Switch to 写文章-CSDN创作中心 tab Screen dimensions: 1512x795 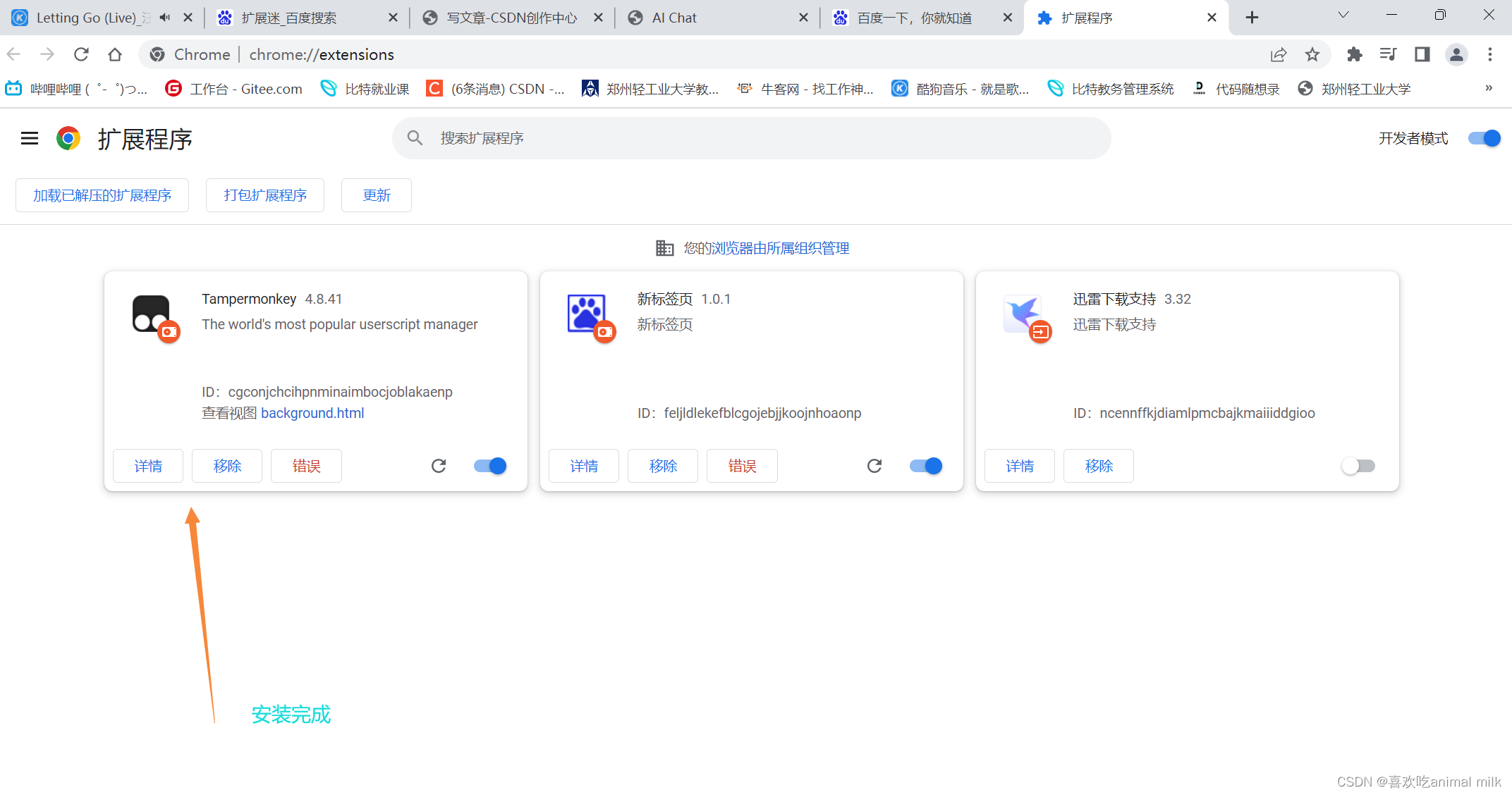point(511,18)
